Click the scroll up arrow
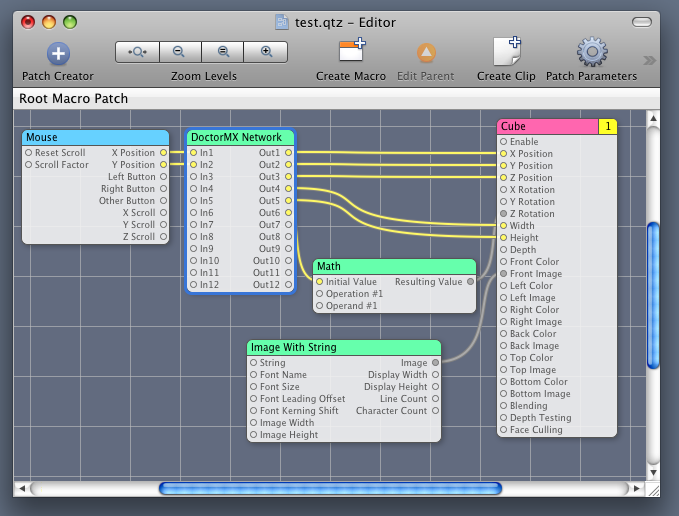The image size is (679, 516). [x=653, y=118]
